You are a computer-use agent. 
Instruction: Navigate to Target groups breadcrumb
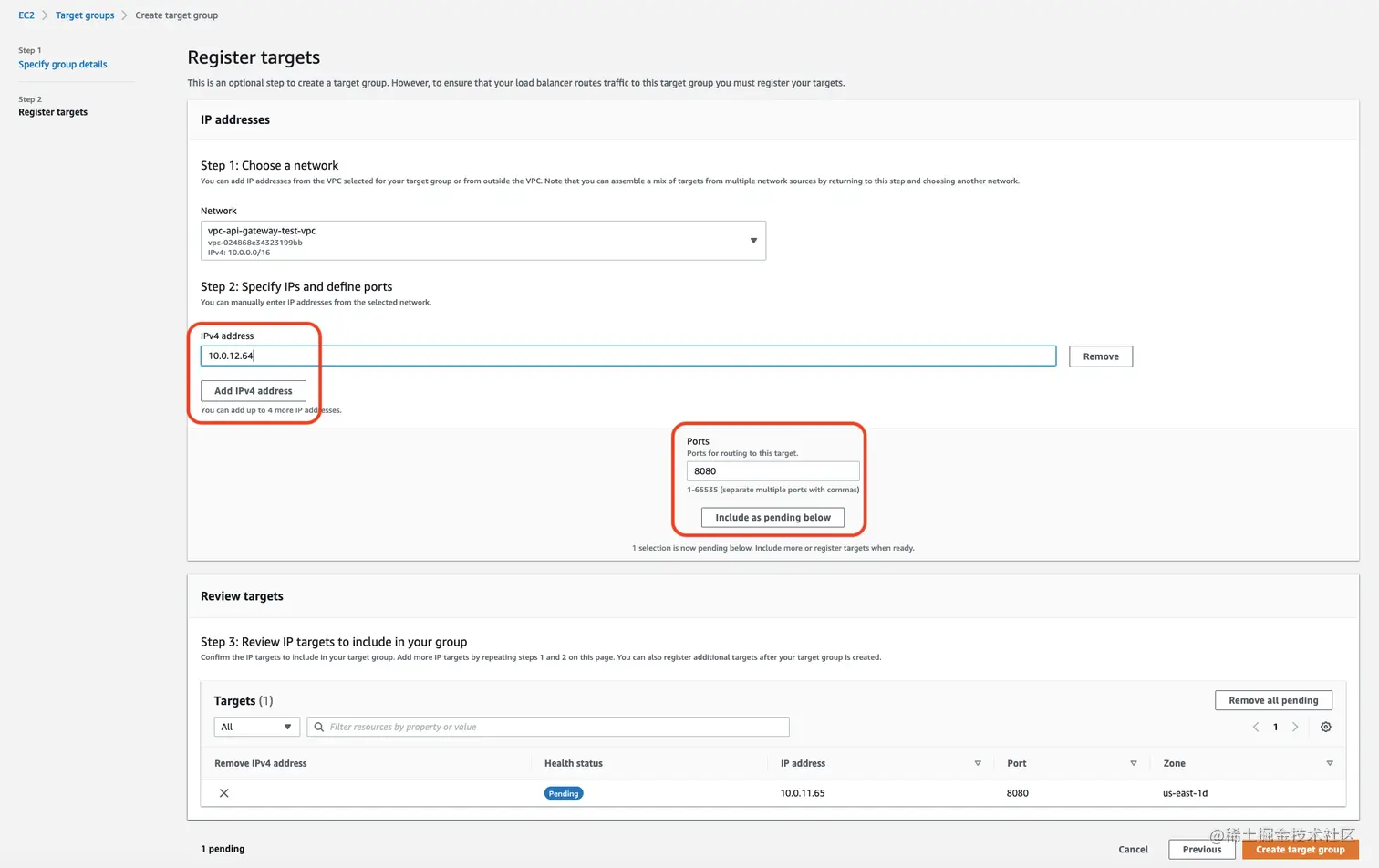[85, 15]
